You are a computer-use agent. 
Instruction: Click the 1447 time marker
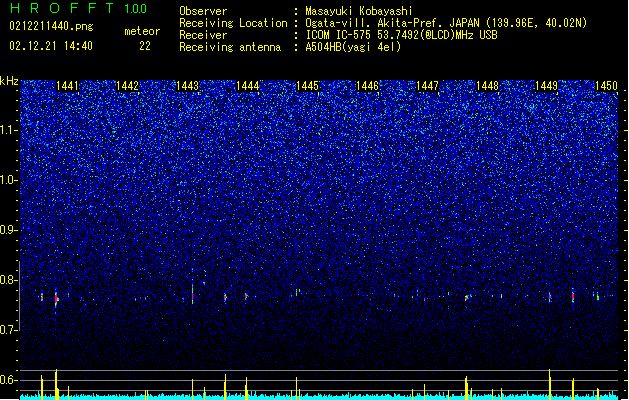click(x=427, y=86)
